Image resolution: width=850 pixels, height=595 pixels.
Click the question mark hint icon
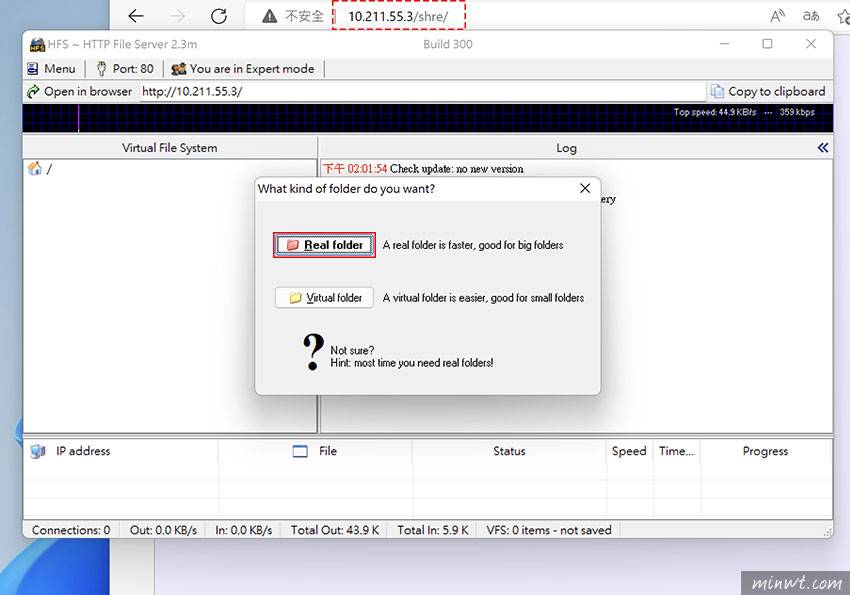tap(313, 353)
